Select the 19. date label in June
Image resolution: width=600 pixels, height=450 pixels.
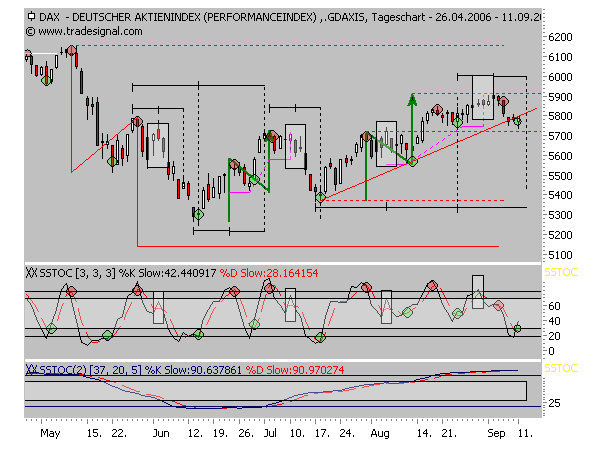point(220,433)
